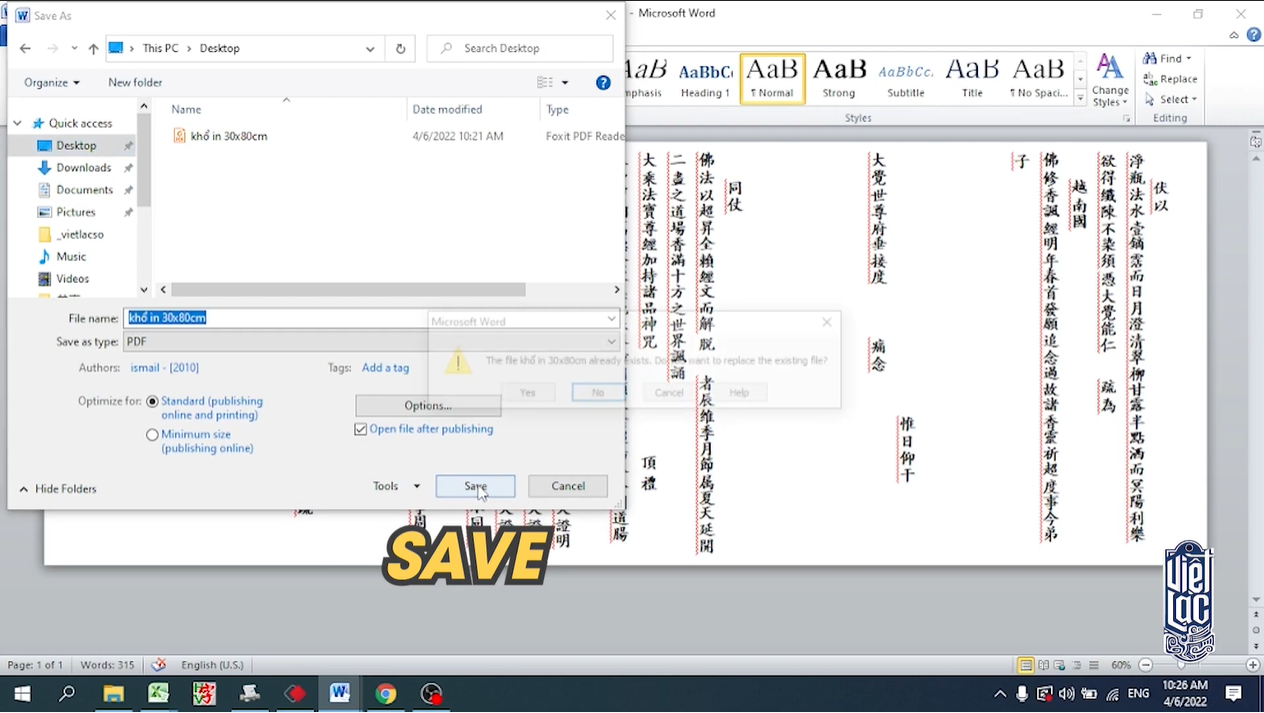Click the Search Desktop box

(520, 48)
